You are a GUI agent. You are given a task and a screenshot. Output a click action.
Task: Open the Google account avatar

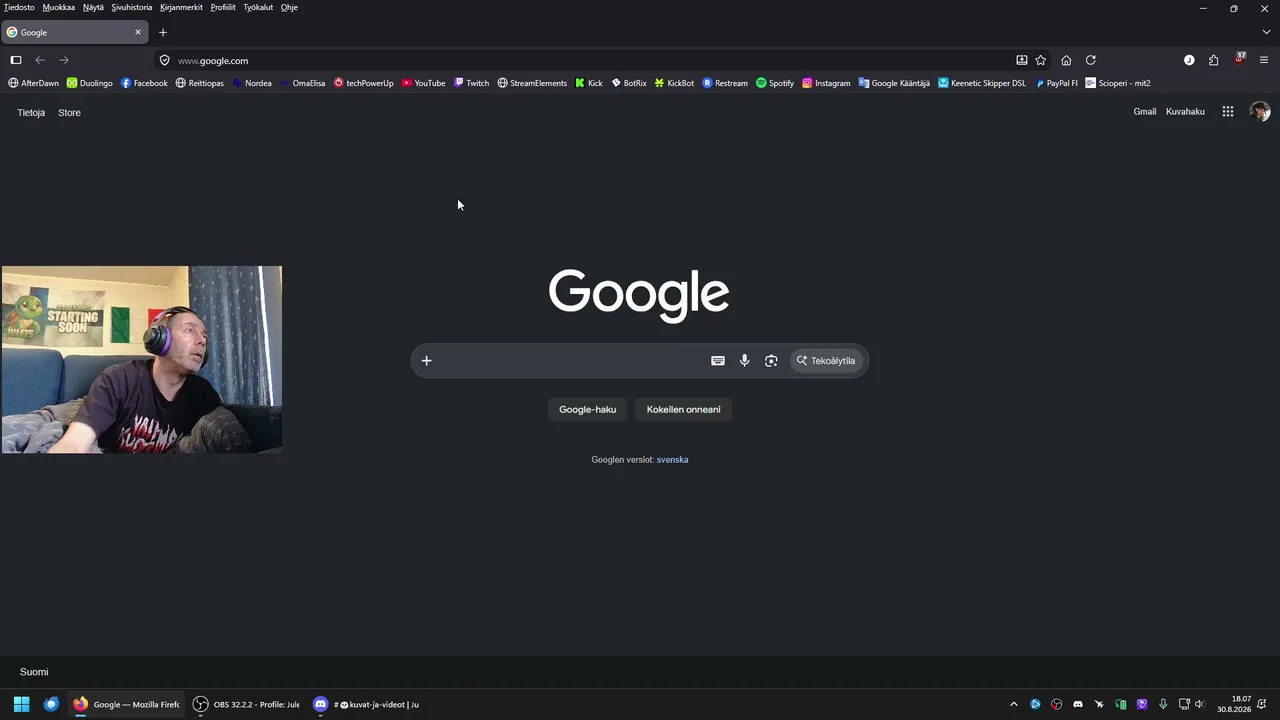[1260, 112]
